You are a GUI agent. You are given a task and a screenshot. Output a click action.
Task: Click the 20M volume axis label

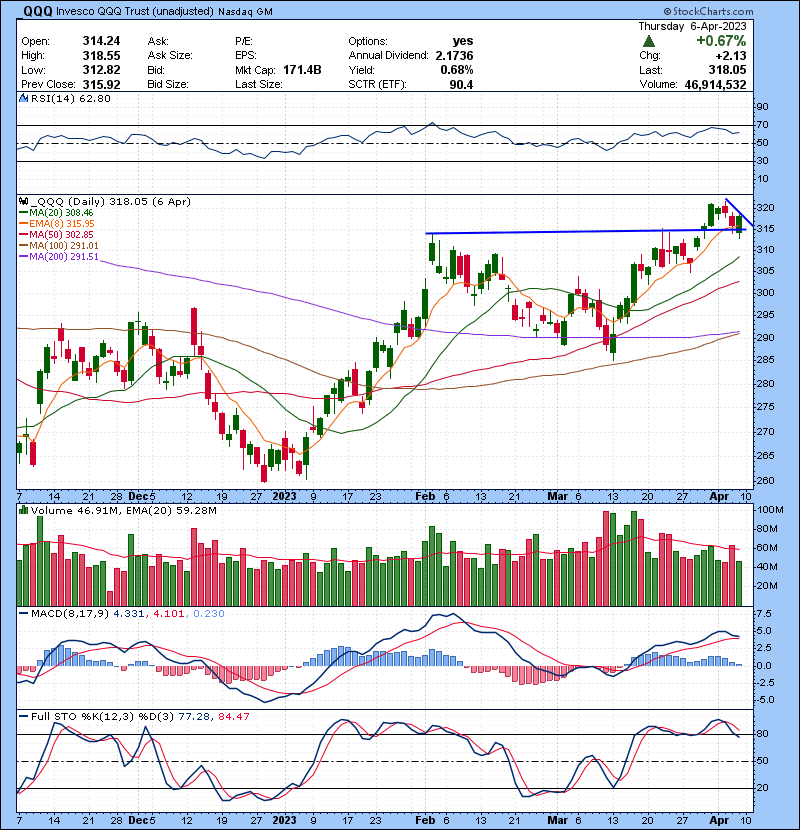[767, 585]
